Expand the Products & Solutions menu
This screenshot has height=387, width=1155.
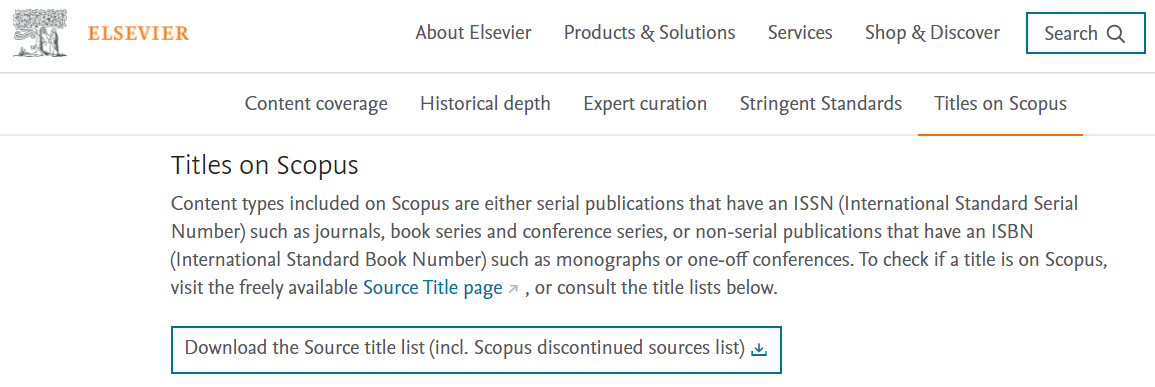(649, 33)
